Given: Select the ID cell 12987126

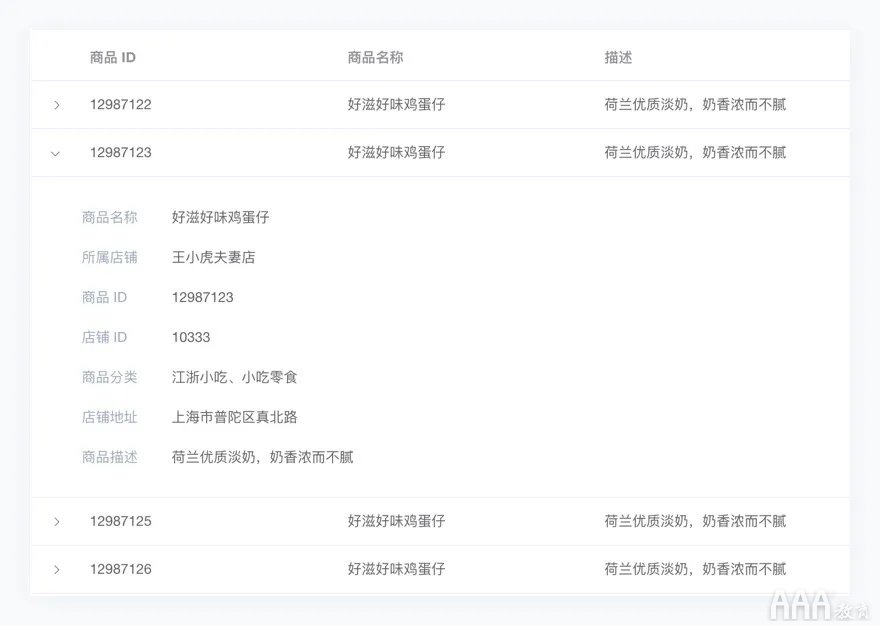Looking at the screenshot, I should (x=121, y=569).
